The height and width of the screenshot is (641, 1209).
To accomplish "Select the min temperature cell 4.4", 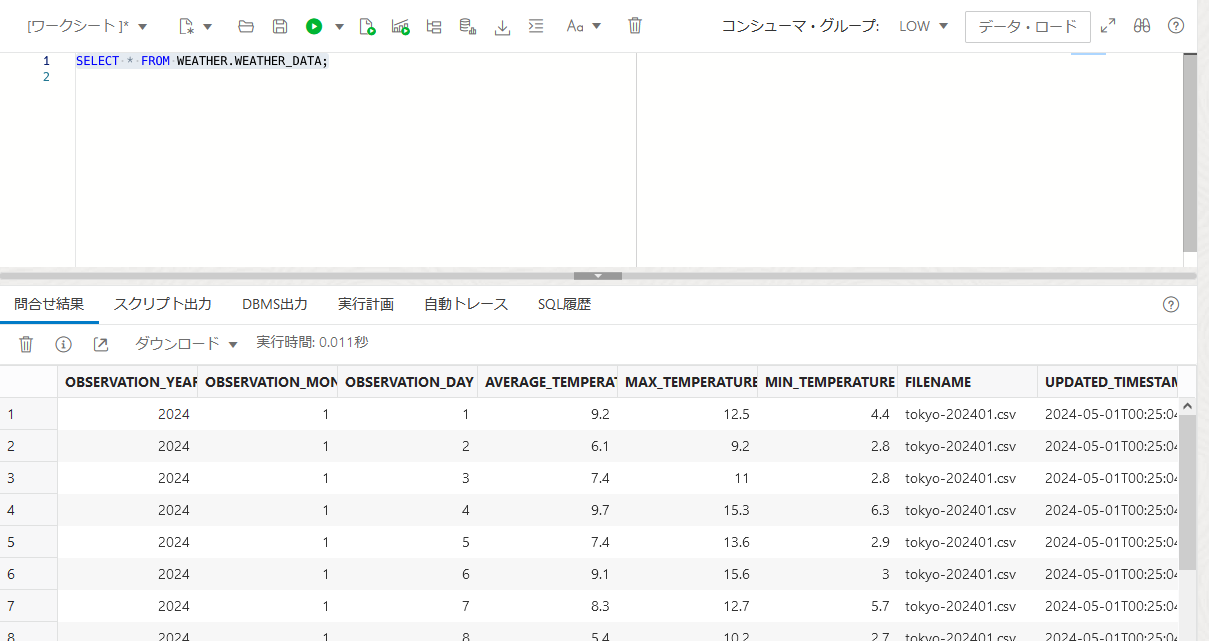I will (x=827, y=414).
